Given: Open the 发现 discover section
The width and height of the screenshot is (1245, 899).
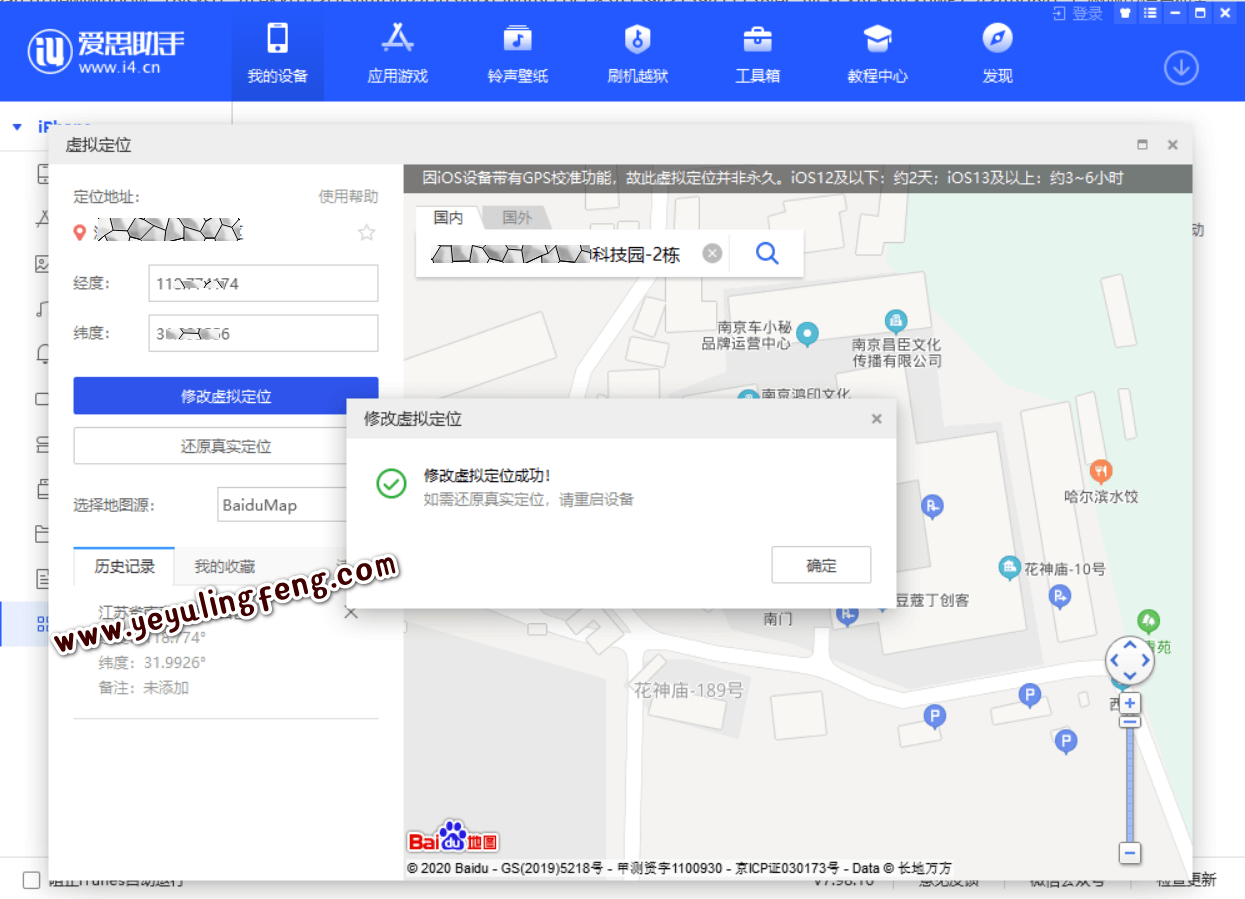Looking at the screenshot, I should coord(998,53).
